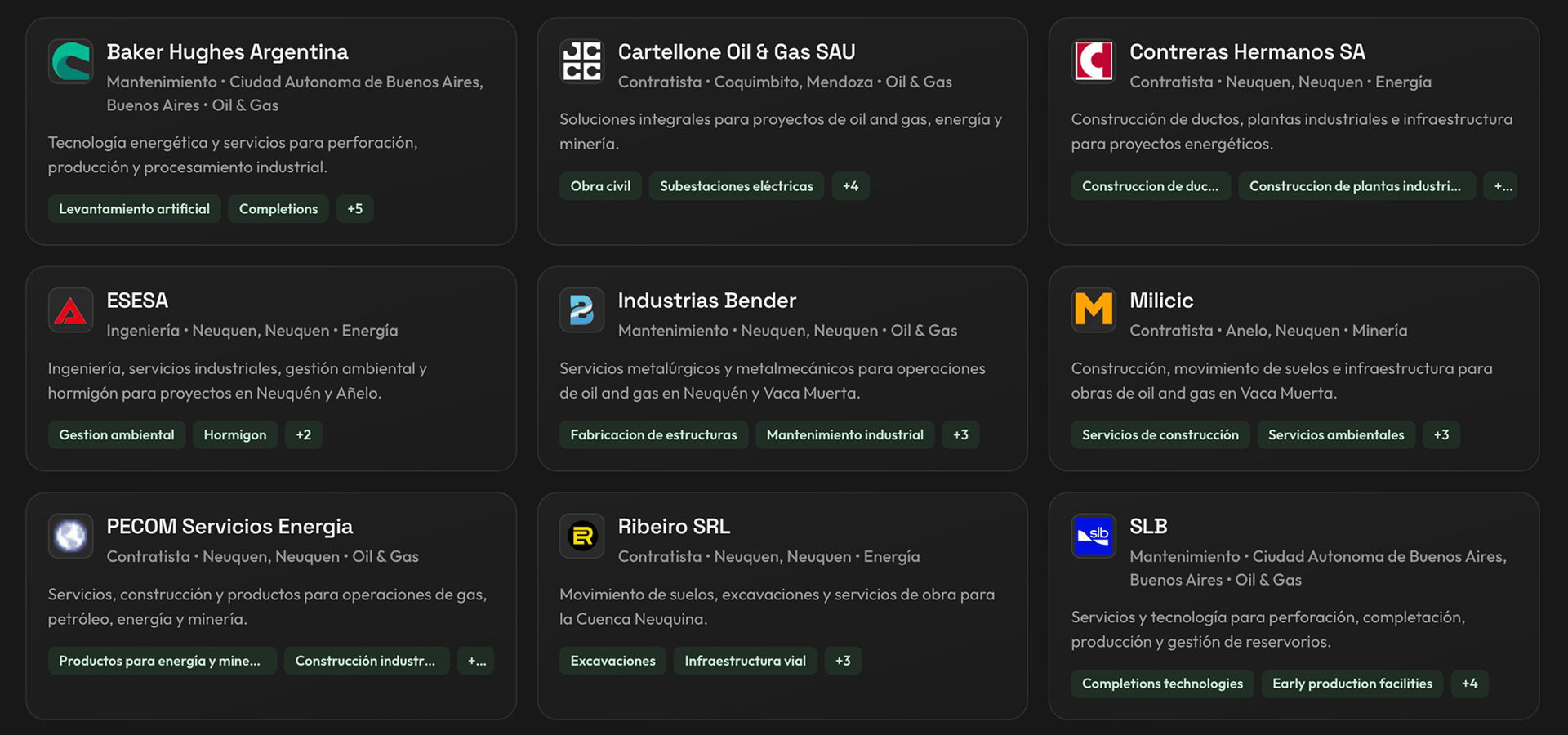Click 'Mantenimiento · Neuquen, Neuquen · Oil & Gas' line

[787, 331]
